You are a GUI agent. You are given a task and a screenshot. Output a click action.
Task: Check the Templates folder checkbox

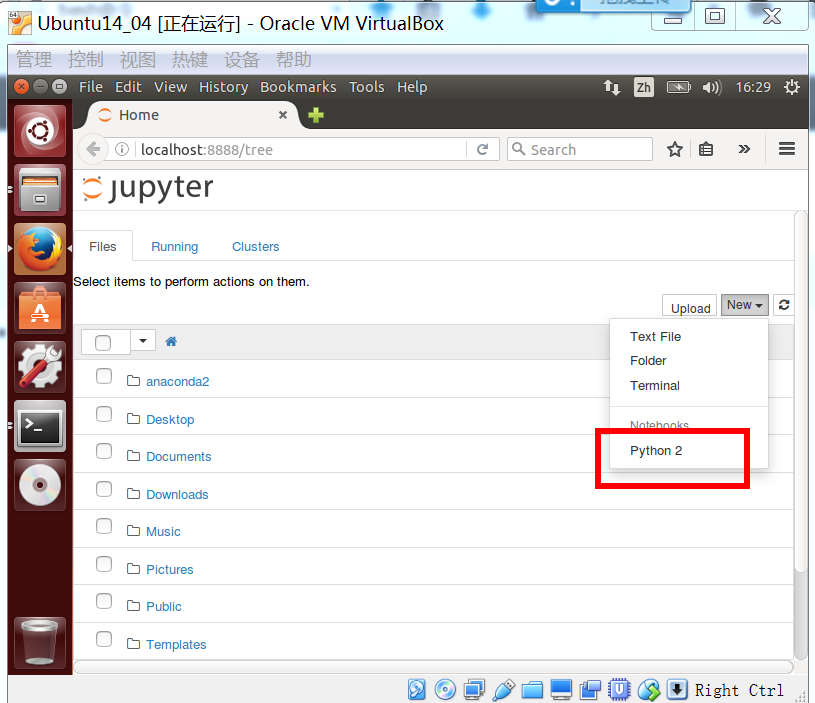tap(104, 639)
